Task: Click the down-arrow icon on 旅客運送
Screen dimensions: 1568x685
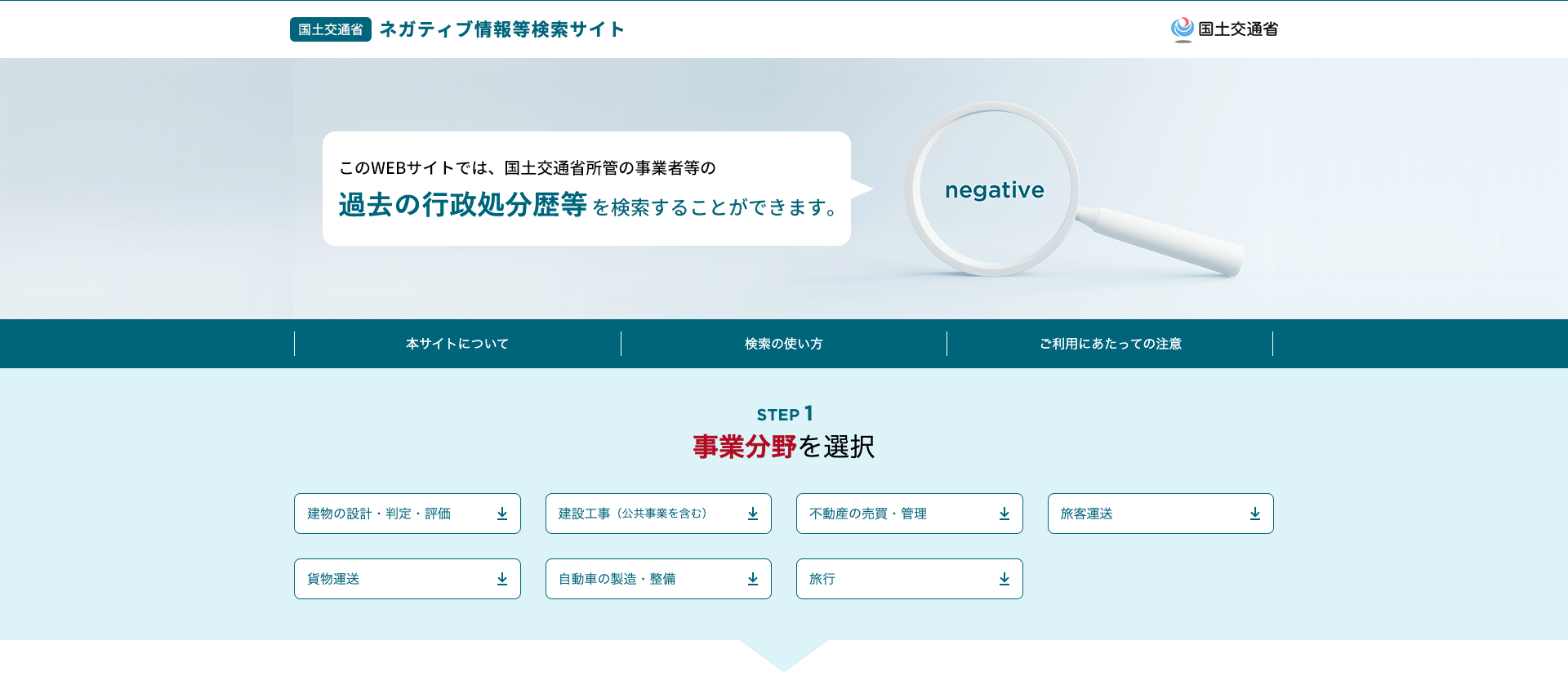Action: 1255,514
